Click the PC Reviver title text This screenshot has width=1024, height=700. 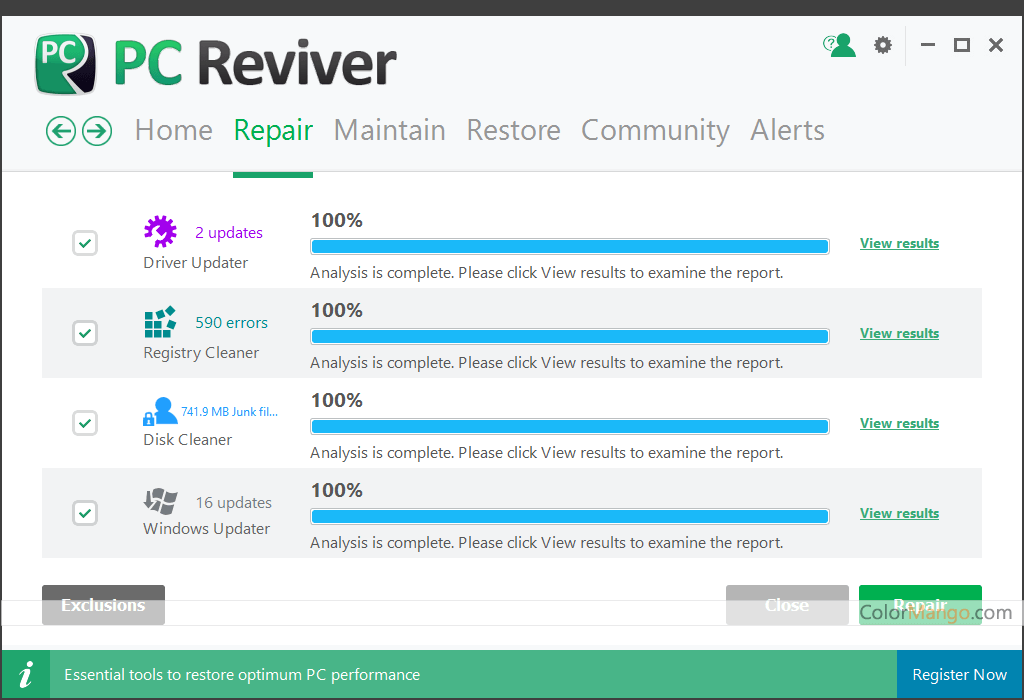click(x=255, y=63)
